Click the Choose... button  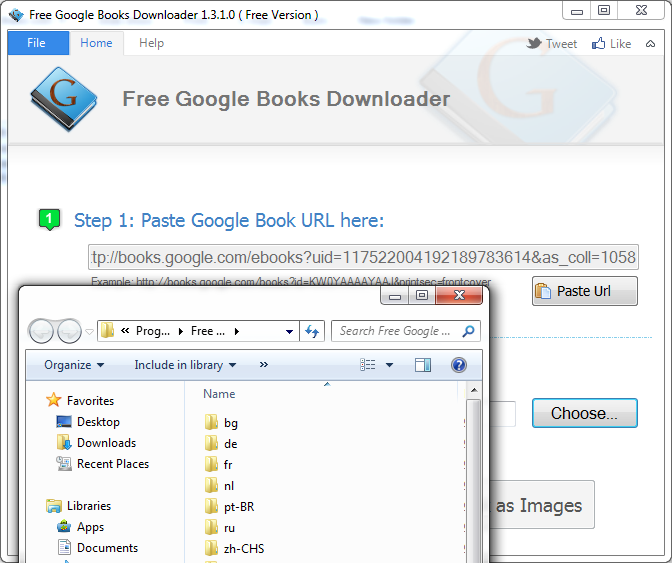point(585,413)
